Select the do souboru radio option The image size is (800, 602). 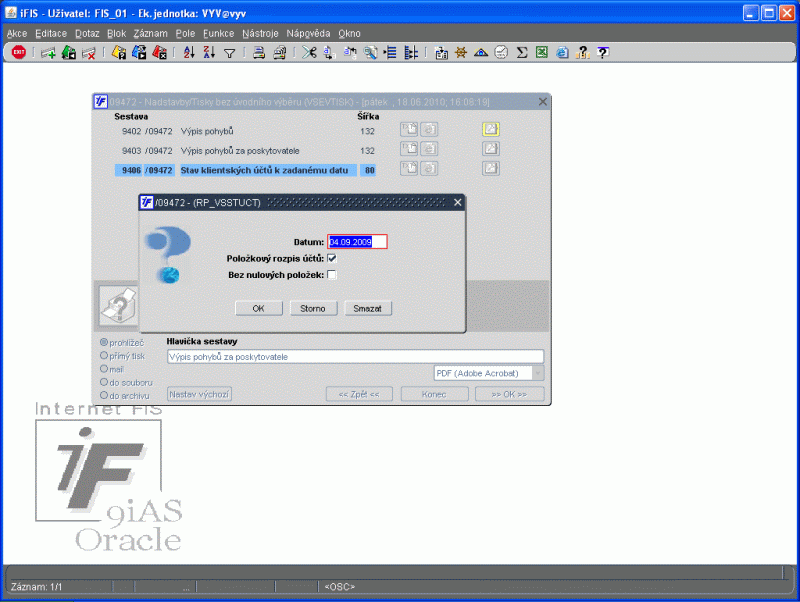[x=104, y=382]
